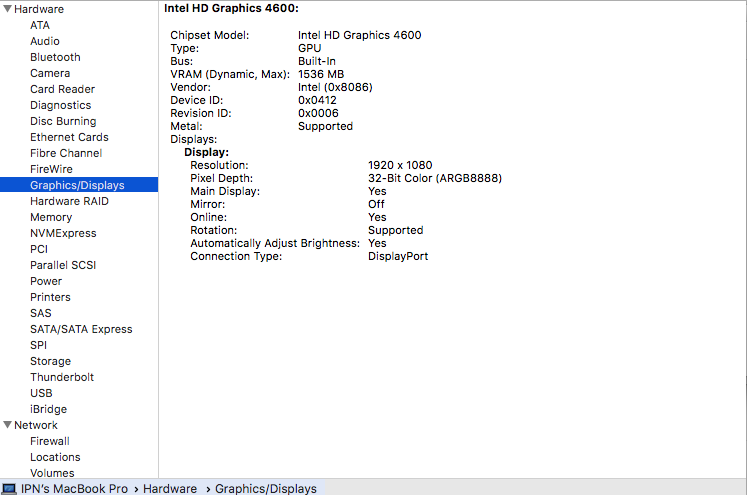Open Locations under Network

[x=55, y=457]
